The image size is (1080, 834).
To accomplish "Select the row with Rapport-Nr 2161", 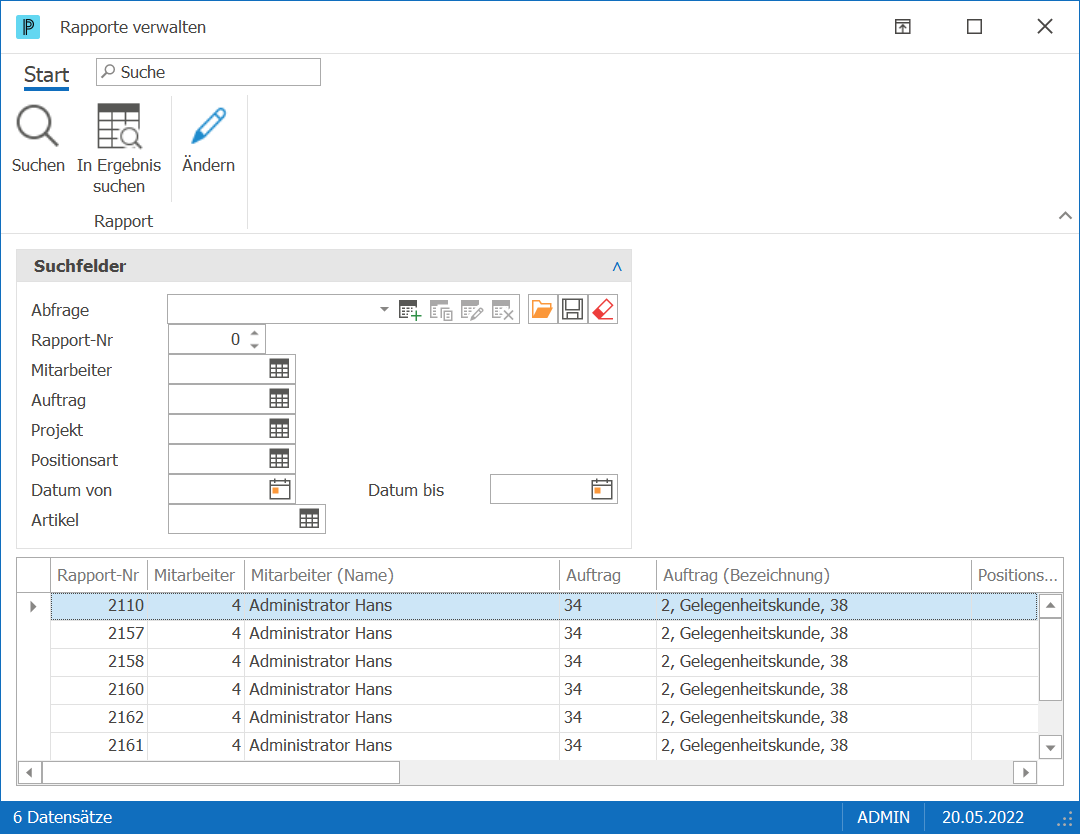I will [544, 745].
